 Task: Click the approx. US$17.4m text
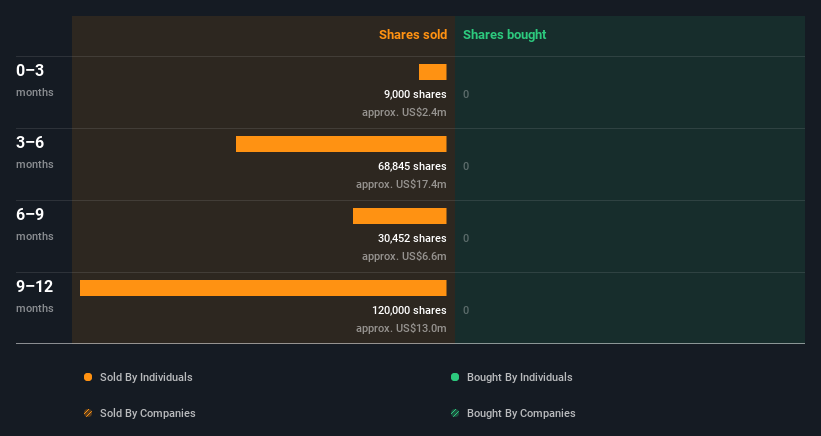(x=401, y=184)
